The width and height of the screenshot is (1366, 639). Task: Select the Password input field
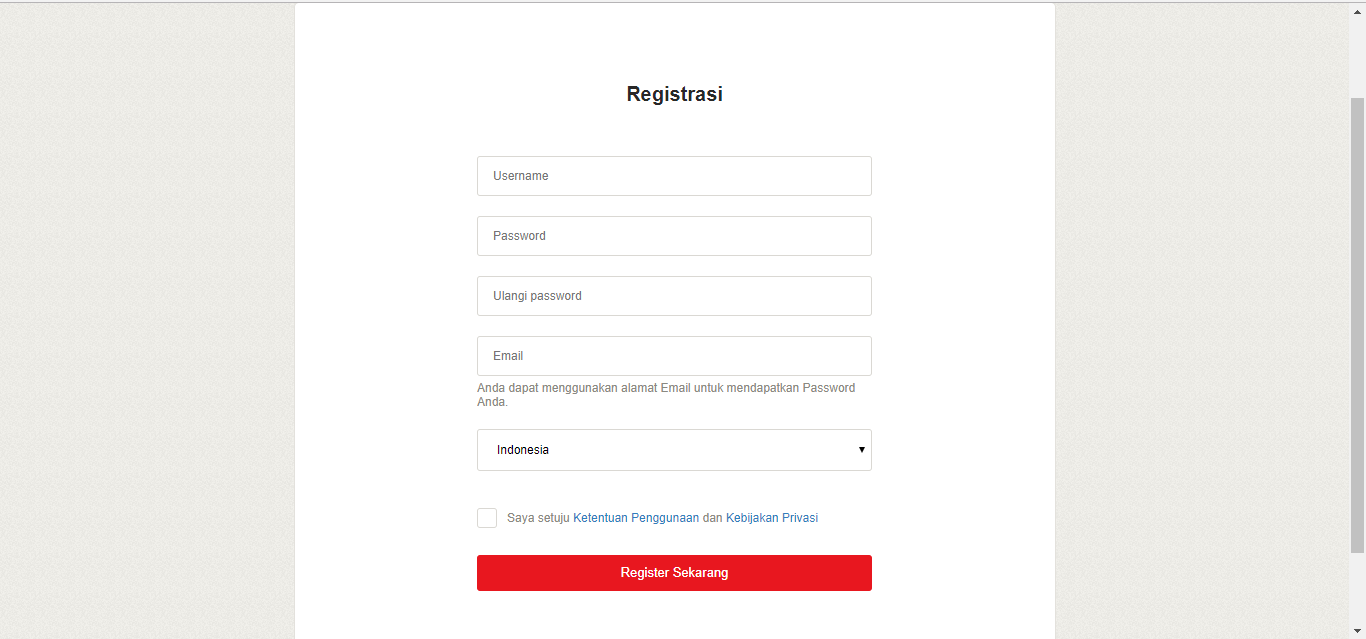pyautogui.click(x=674, y=235)
